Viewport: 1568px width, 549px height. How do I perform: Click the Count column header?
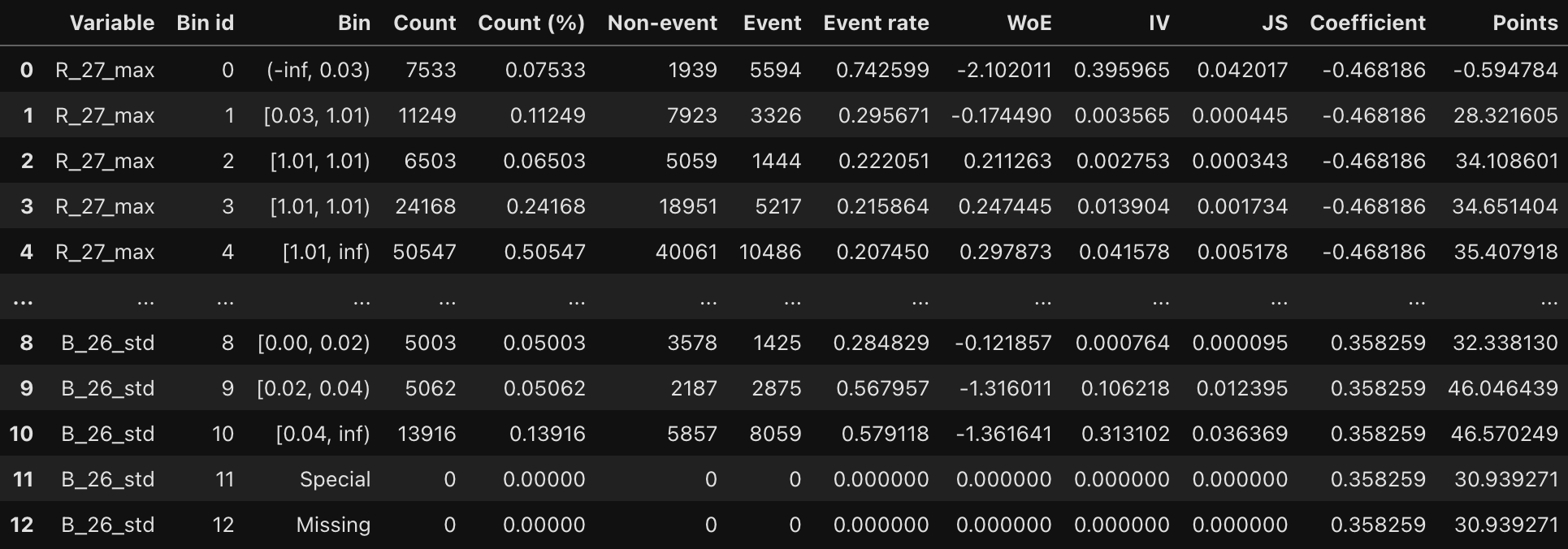tap(425, 23)
